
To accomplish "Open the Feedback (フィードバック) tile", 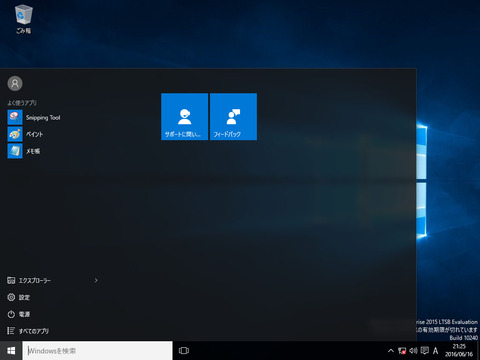I will click(233, 117).
